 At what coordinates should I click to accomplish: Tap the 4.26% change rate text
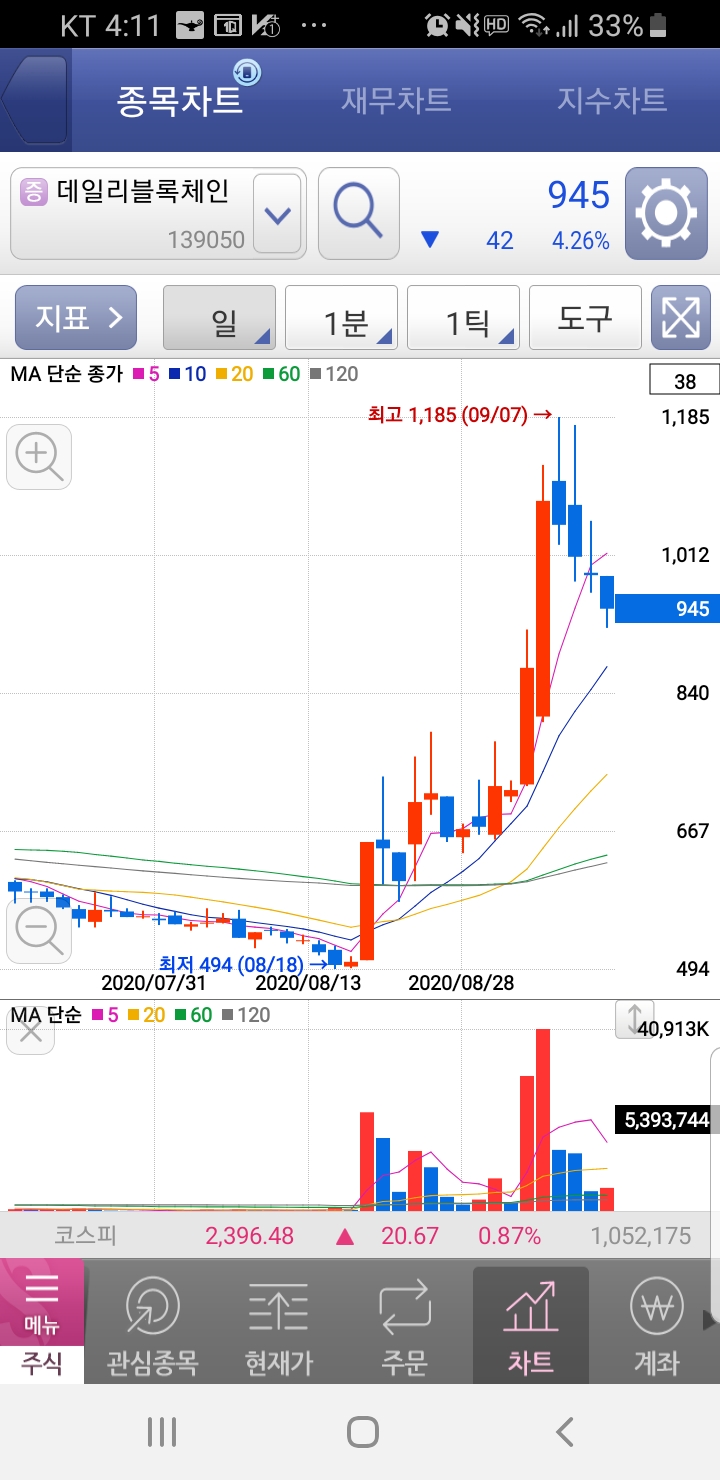pos(580,241)
